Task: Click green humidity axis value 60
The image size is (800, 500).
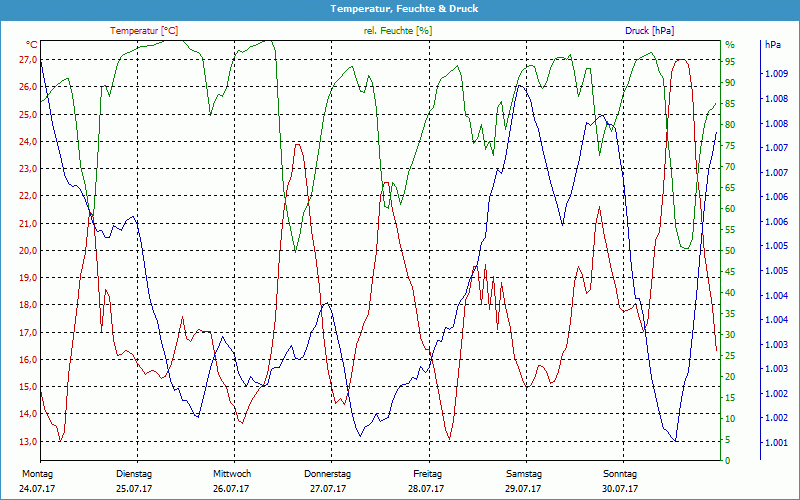Action: pyautogui.click(x=730, y=209)
